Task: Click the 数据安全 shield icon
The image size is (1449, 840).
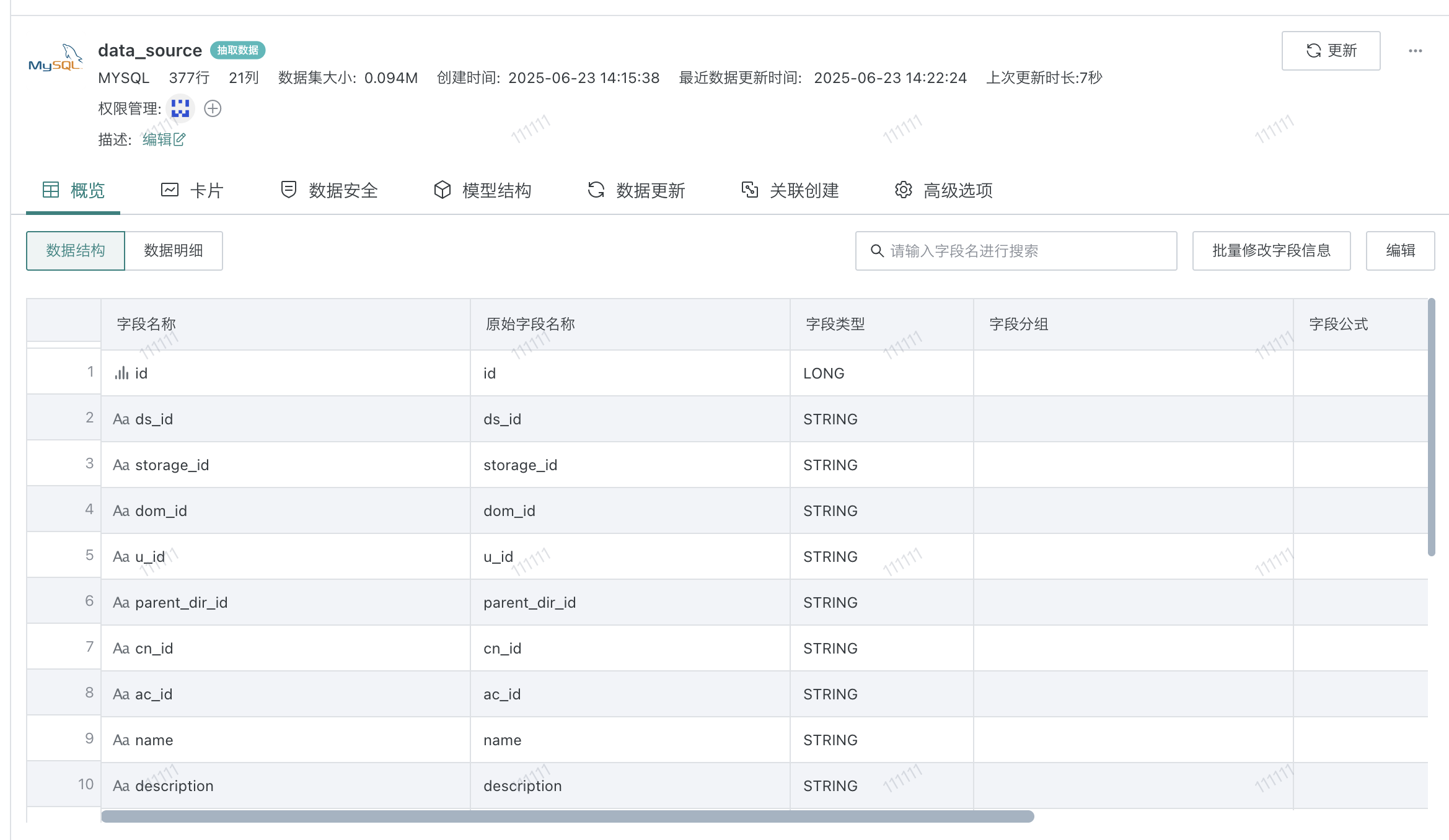Action: point(288,190)
